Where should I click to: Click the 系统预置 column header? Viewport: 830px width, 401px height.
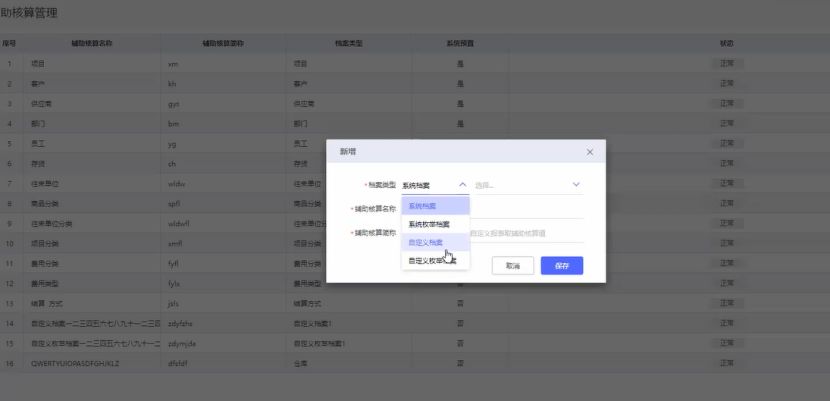tap(460, 44)
